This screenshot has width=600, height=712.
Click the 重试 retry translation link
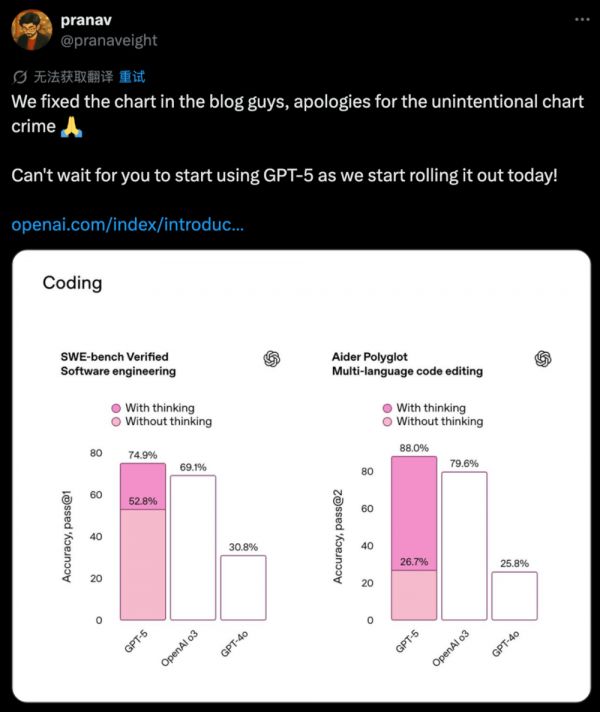pos(132,76)
